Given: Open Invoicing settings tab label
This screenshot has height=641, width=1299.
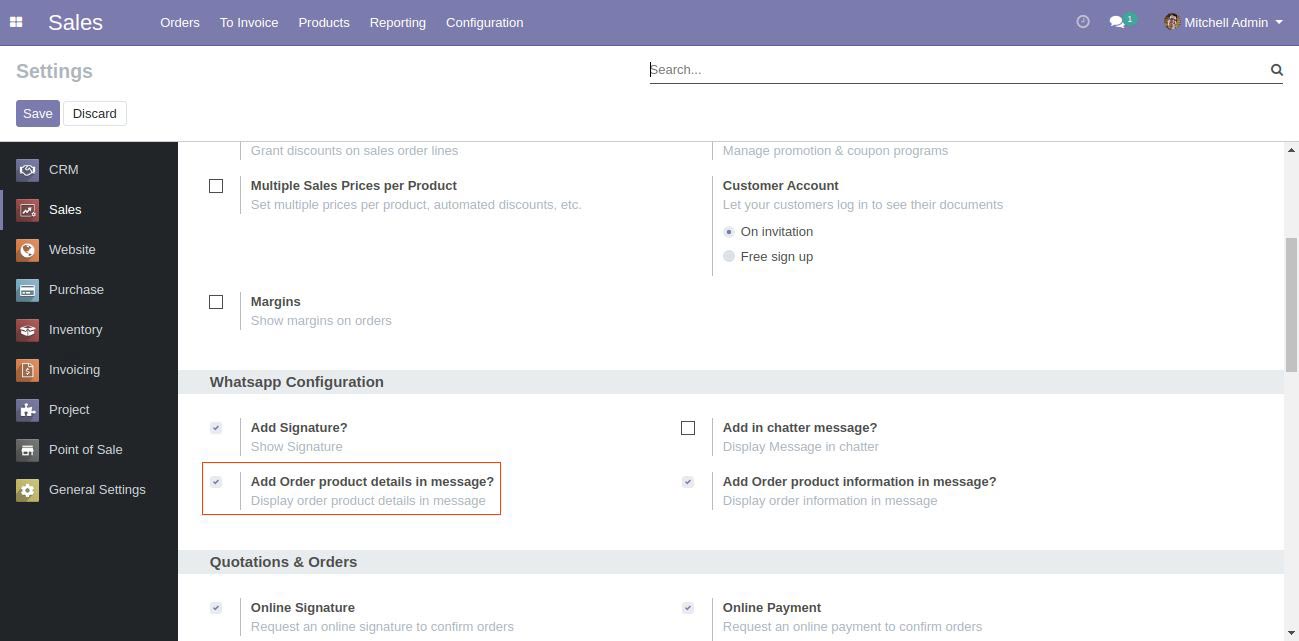Looking at the screenshot, I should [74, 370].
